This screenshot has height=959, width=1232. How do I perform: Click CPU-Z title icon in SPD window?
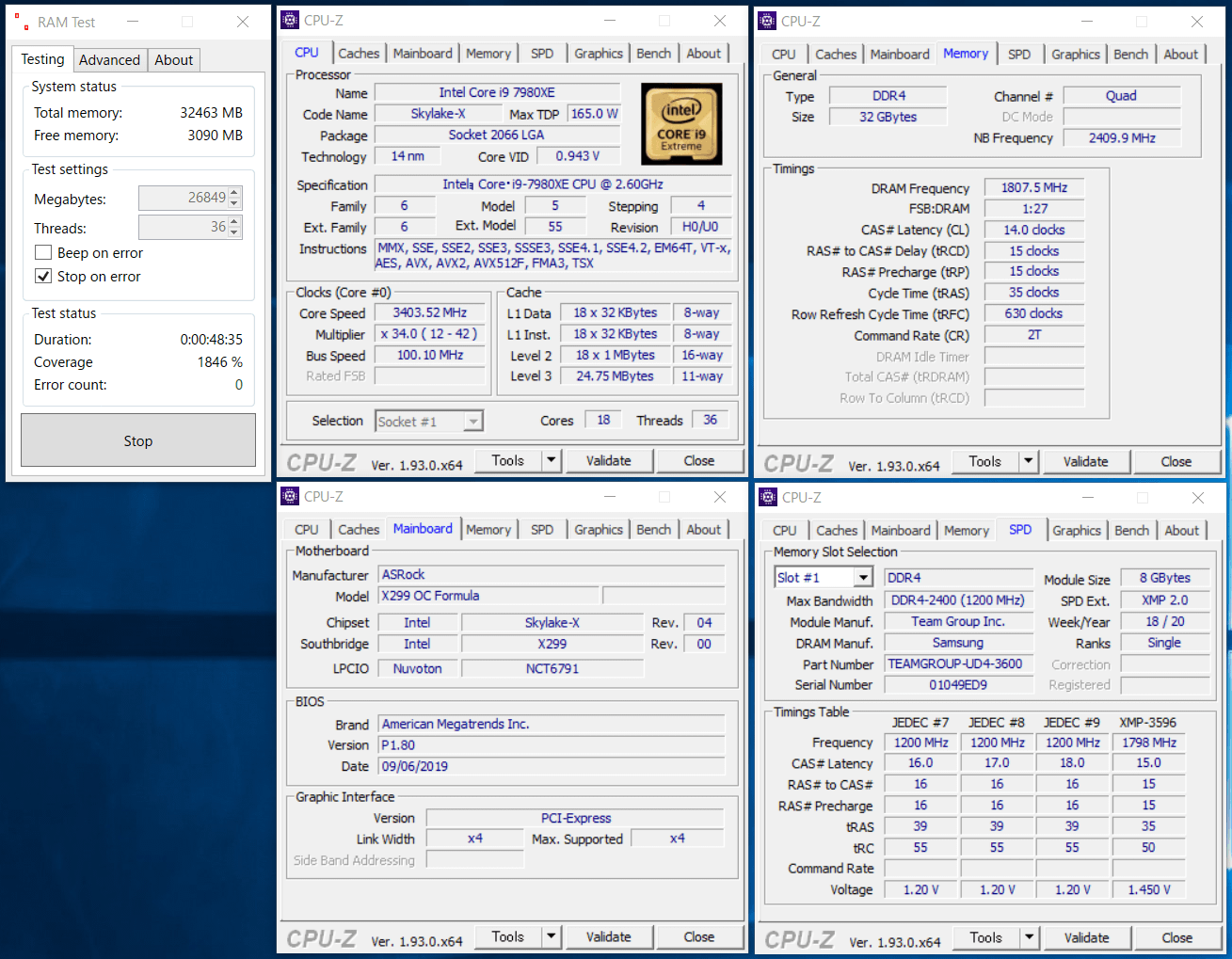[x=768, y=497]
